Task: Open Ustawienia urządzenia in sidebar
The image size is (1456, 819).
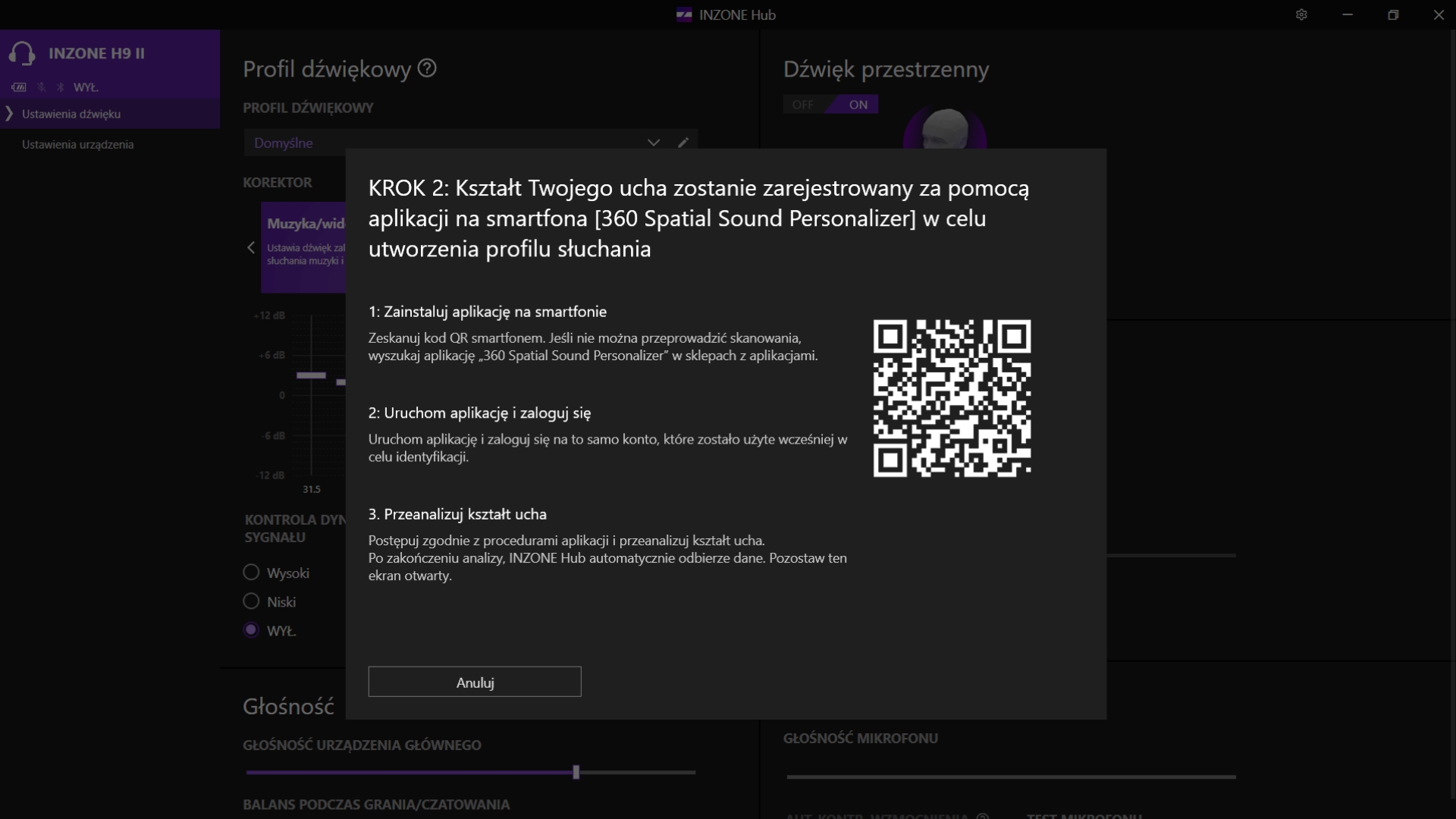Action: coord(77,144)
